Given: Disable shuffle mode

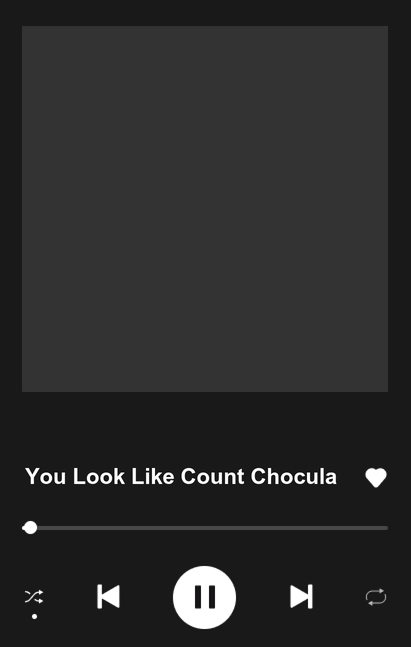Looking at the screenshot, I should (34, 597).
